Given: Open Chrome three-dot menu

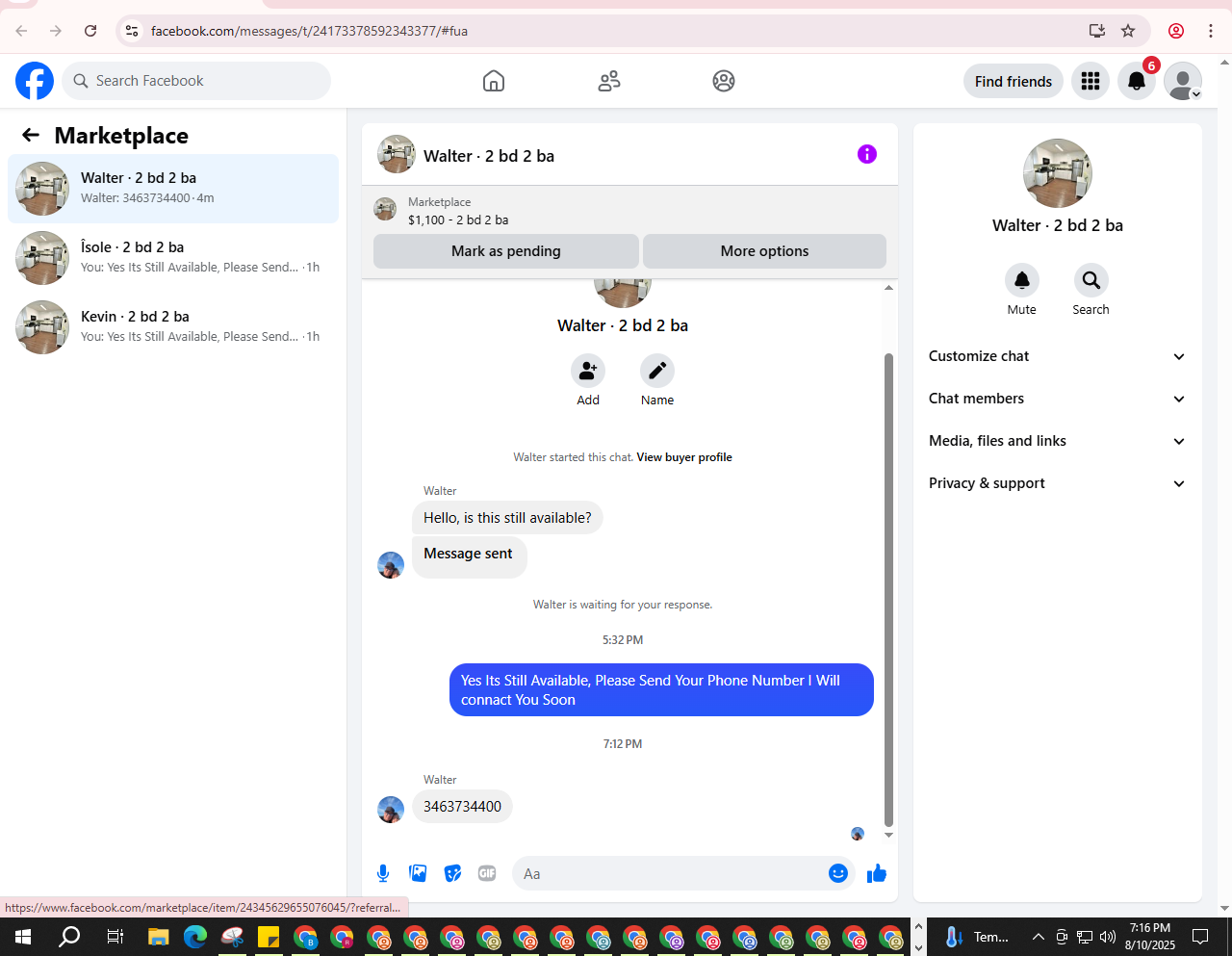Looking at the screenshot, I should pyautogui.click(x=1211, y=31).
